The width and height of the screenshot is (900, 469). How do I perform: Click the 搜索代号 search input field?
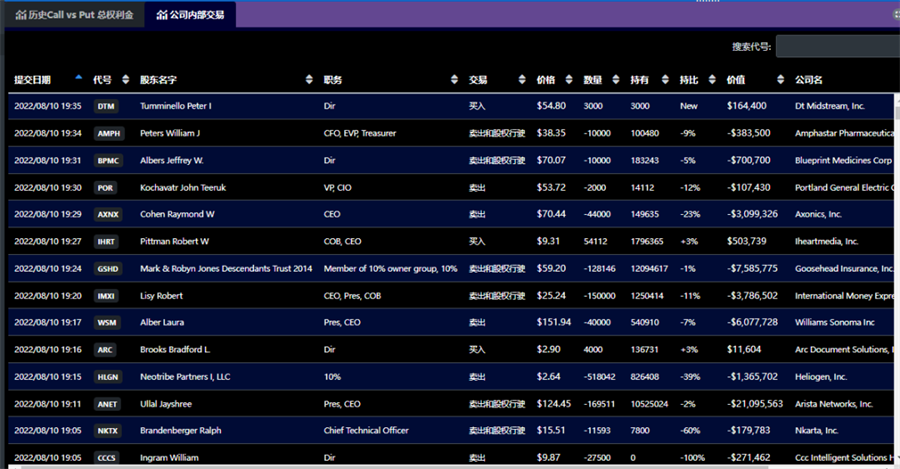click(838, 46)
